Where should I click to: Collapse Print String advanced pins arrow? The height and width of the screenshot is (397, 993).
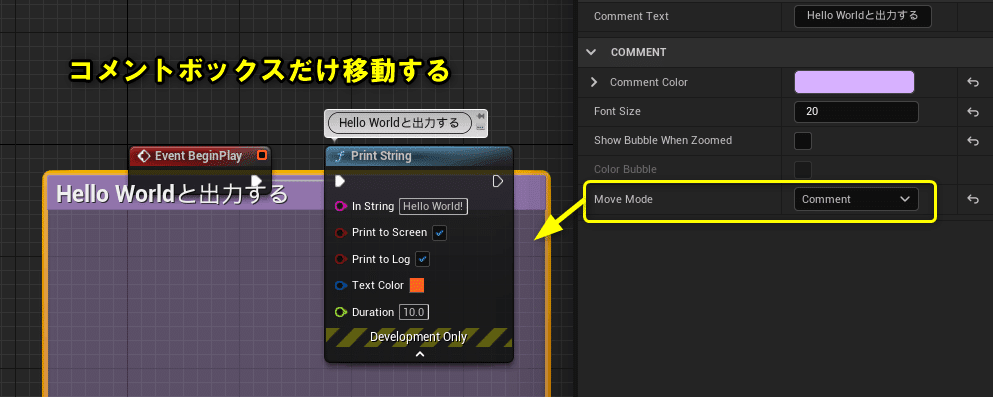(419, 355)
